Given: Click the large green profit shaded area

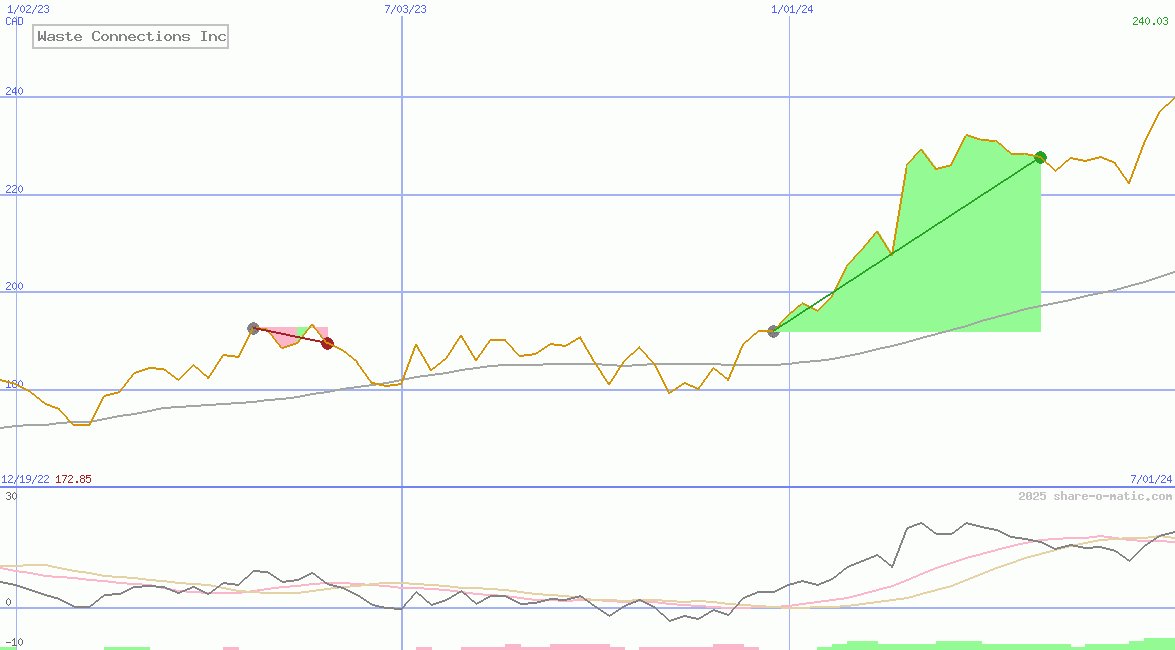Looking at the screenshot, I should click(x=960, y=260).
